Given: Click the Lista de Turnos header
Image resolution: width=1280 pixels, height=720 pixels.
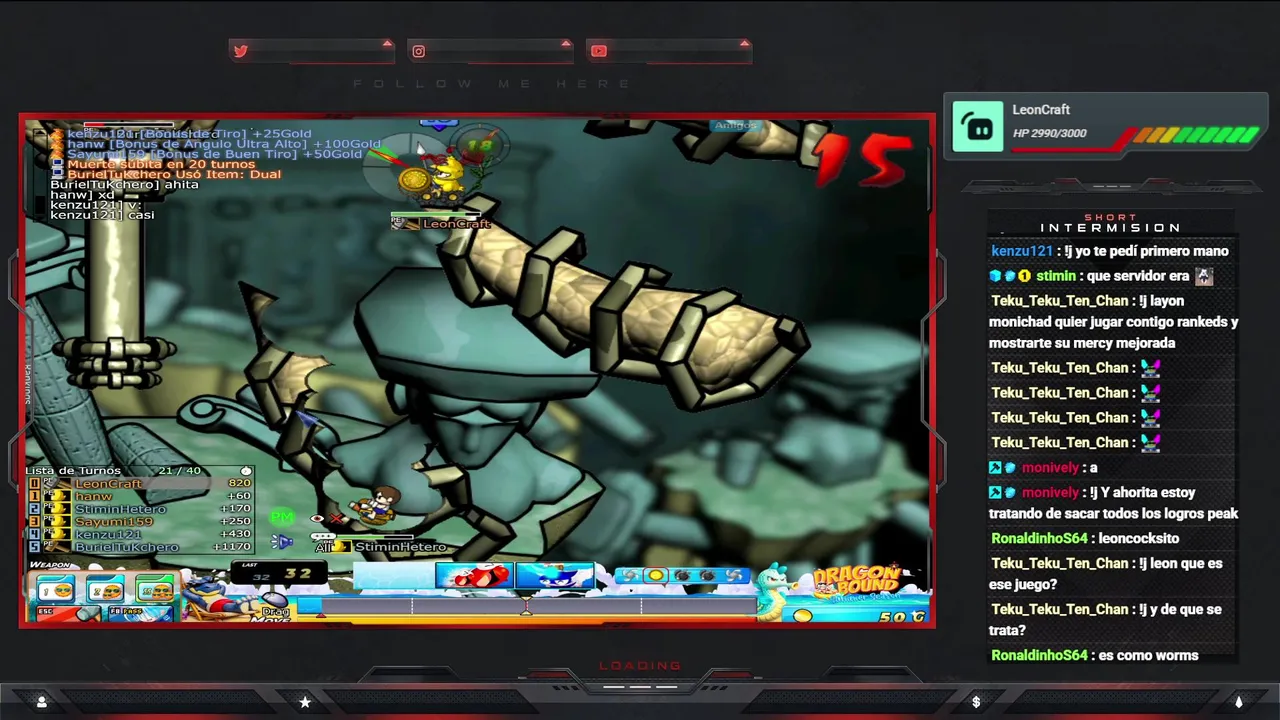Looking at the screenshot, I should [73, 471].
